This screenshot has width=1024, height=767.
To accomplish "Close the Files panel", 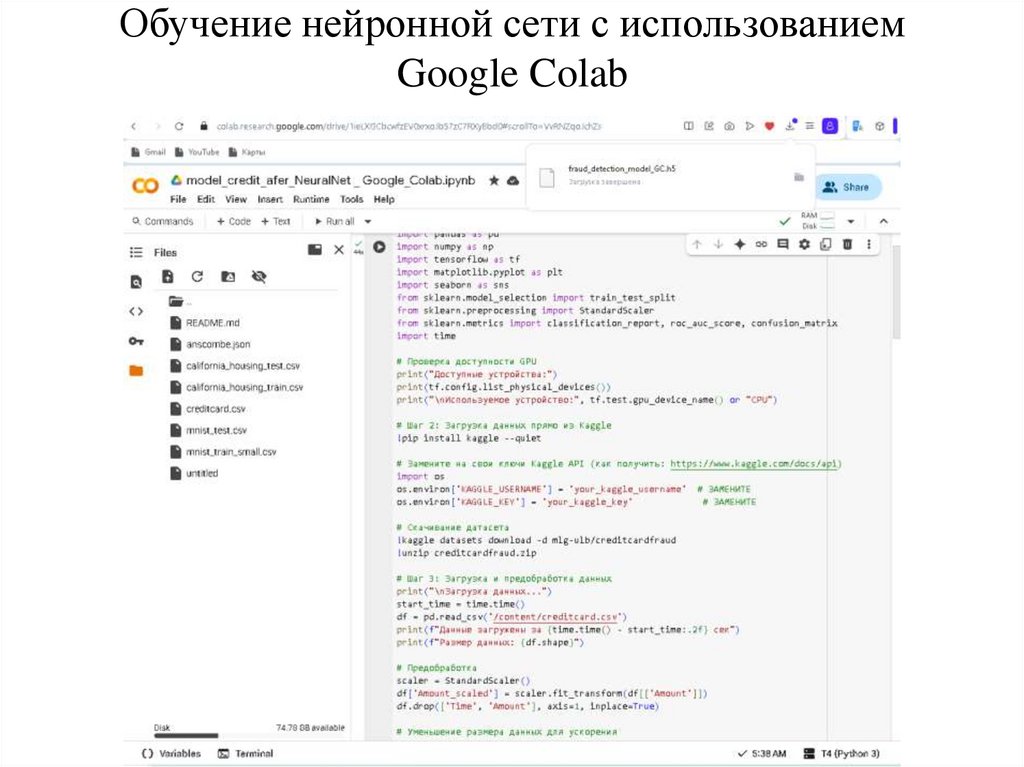I will point(339,249).
